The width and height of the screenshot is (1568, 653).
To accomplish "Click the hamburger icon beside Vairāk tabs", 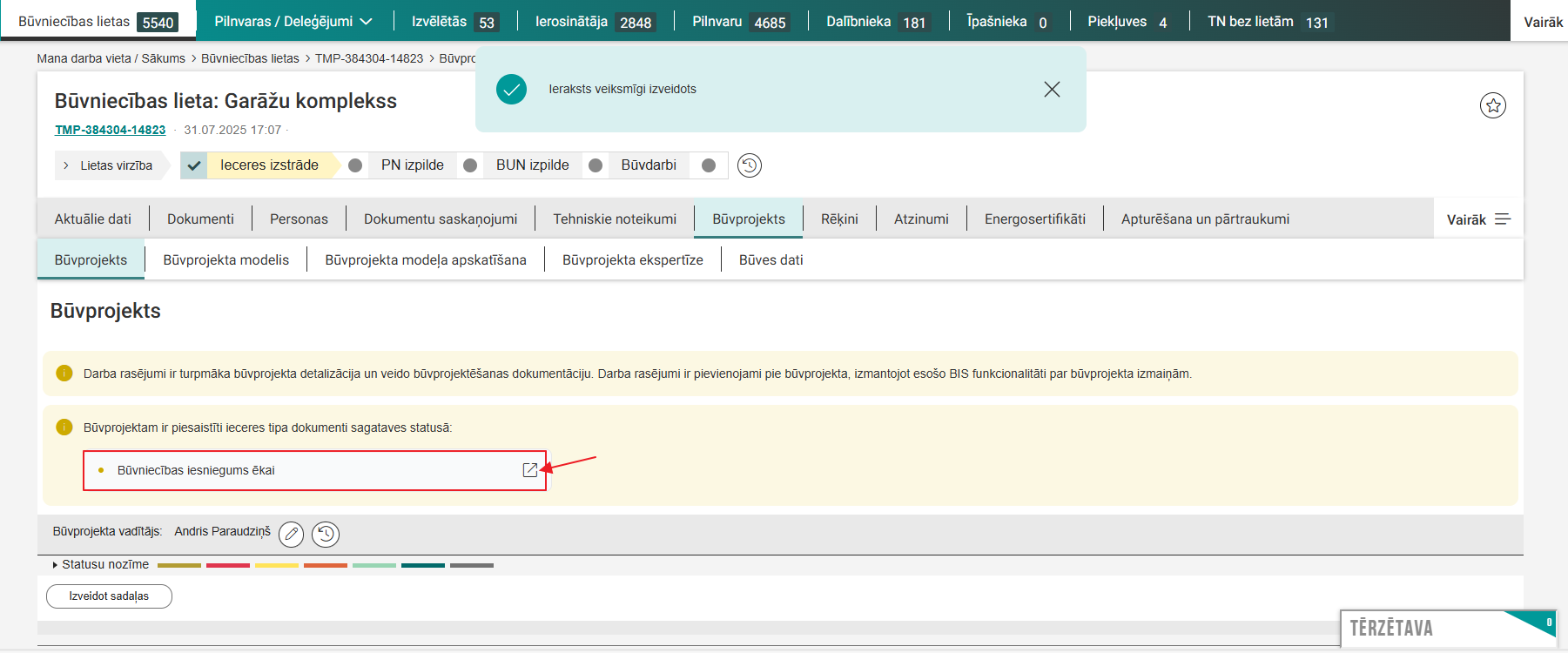I will click(1503, 219).
